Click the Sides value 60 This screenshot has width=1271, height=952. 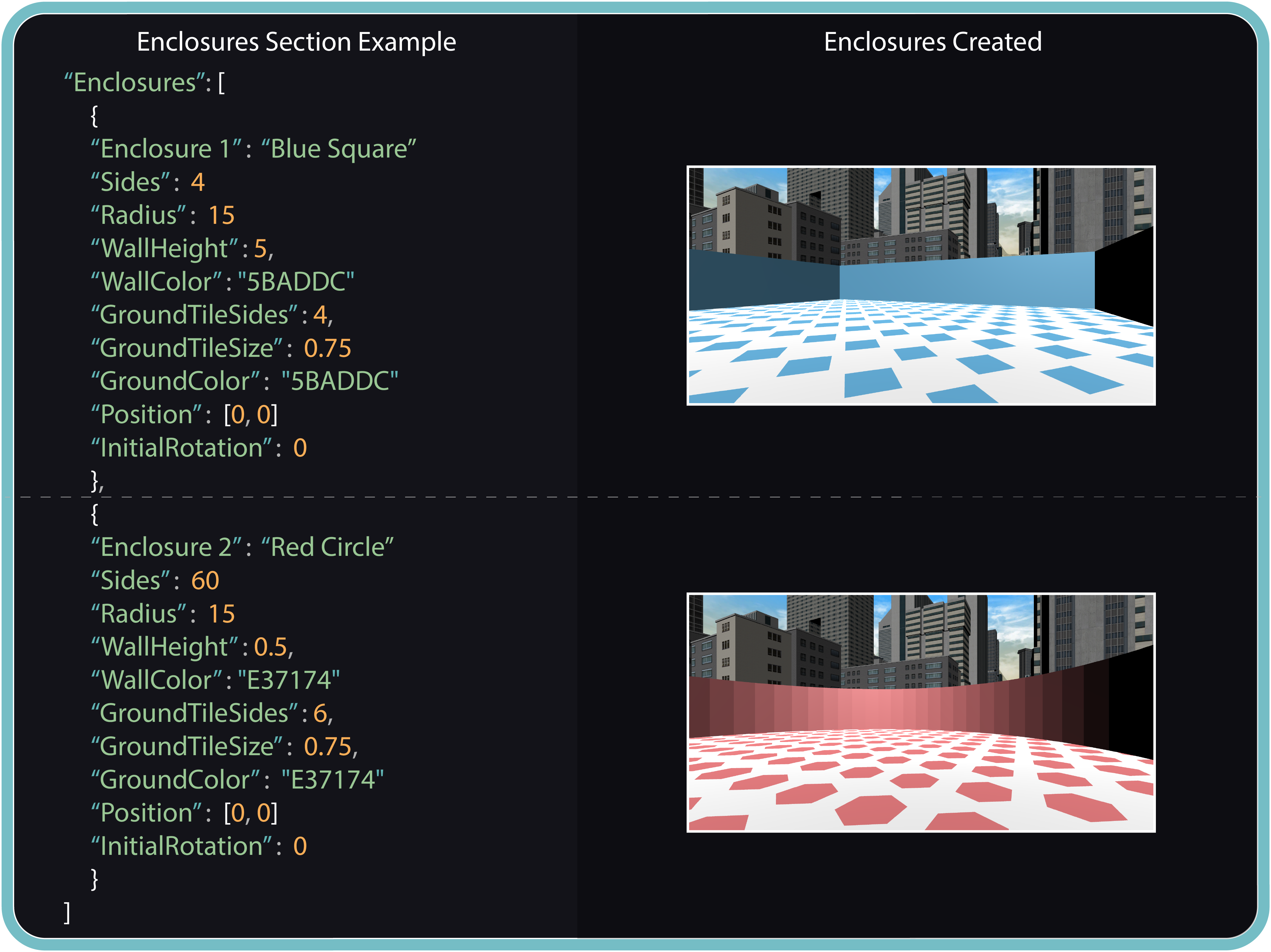pos(205,580)
